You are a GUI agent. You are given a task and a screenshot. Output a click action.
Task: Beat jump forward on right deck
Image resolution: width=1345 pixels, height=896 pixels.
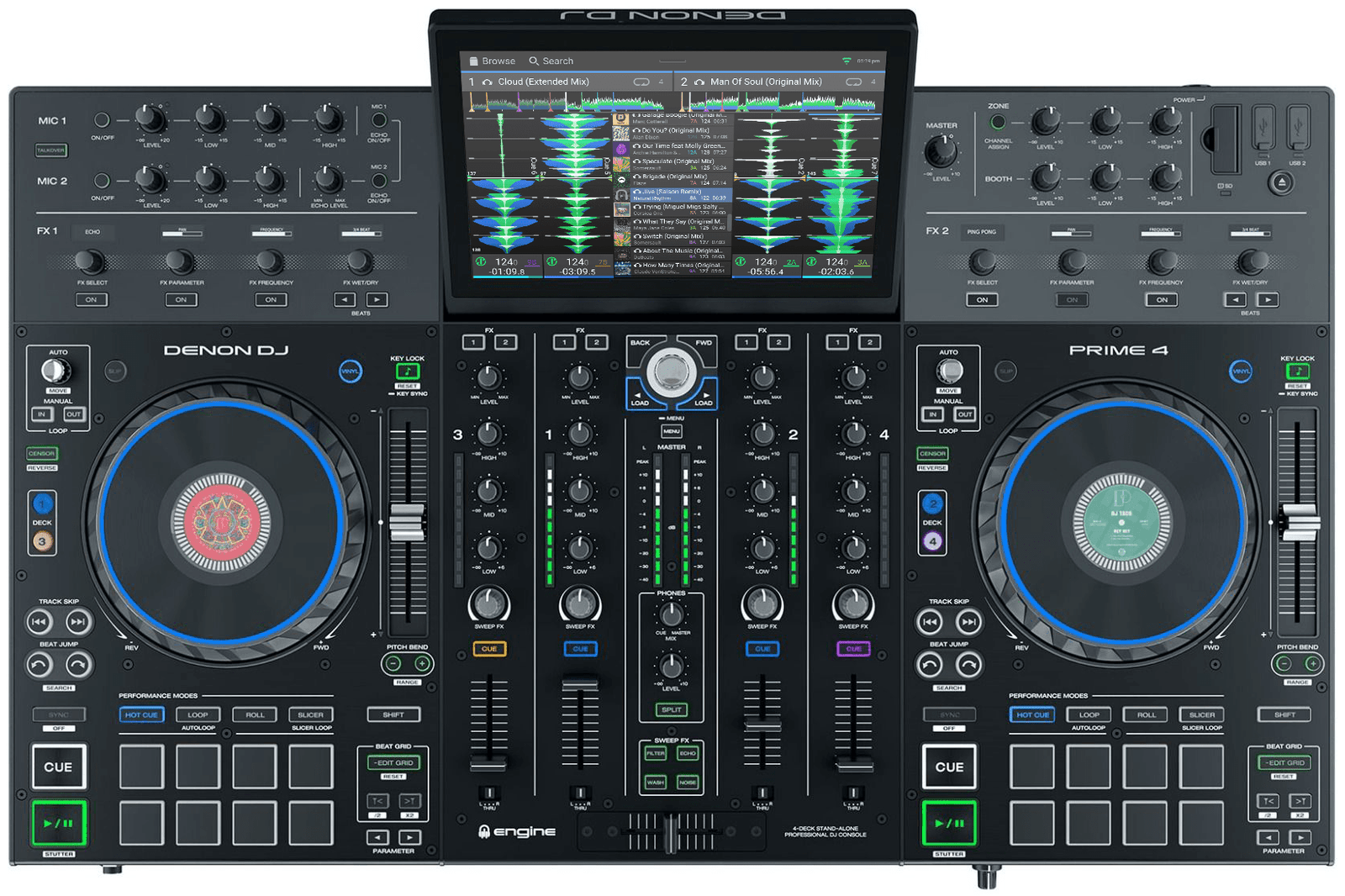pos(968,666)
